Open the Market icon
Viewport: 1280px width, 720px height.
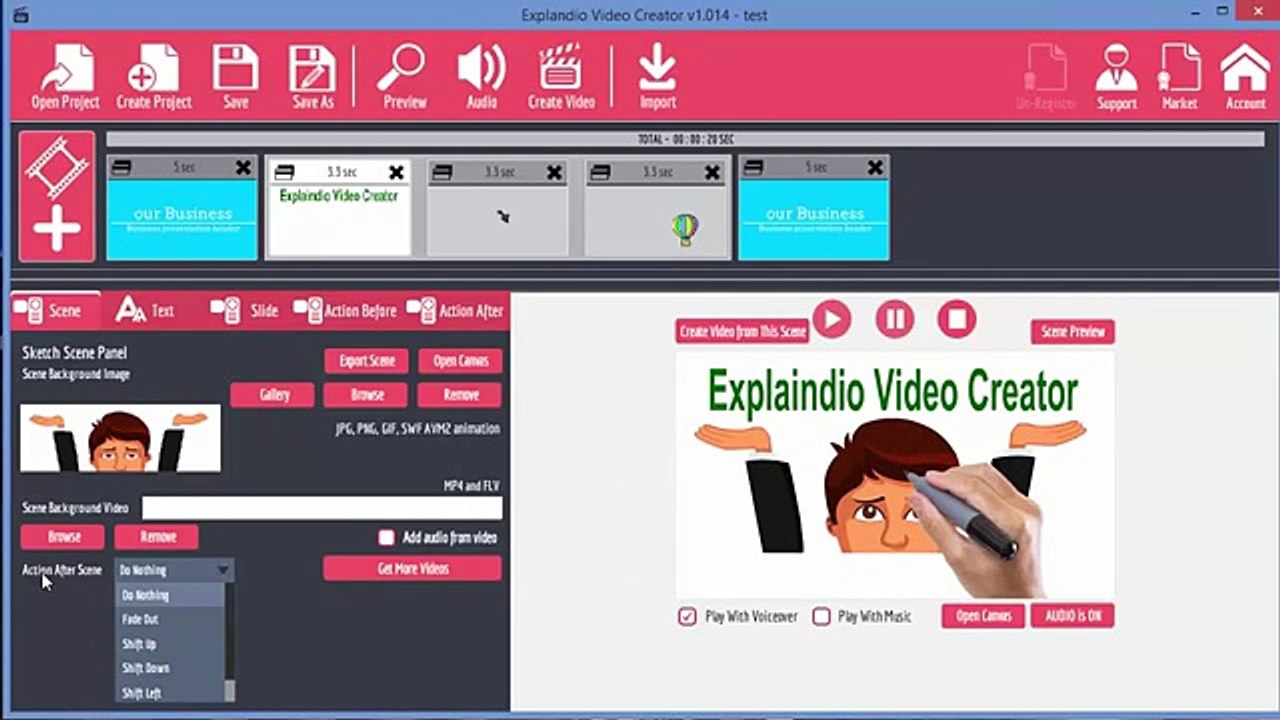(x=1179, y=77)
